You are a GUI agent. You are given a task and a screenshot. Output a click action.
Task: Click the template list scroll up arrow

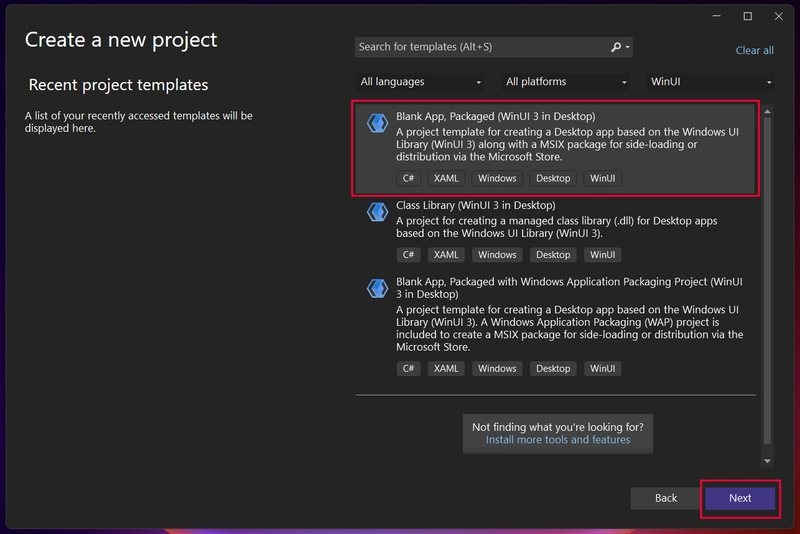click(767, 112)
